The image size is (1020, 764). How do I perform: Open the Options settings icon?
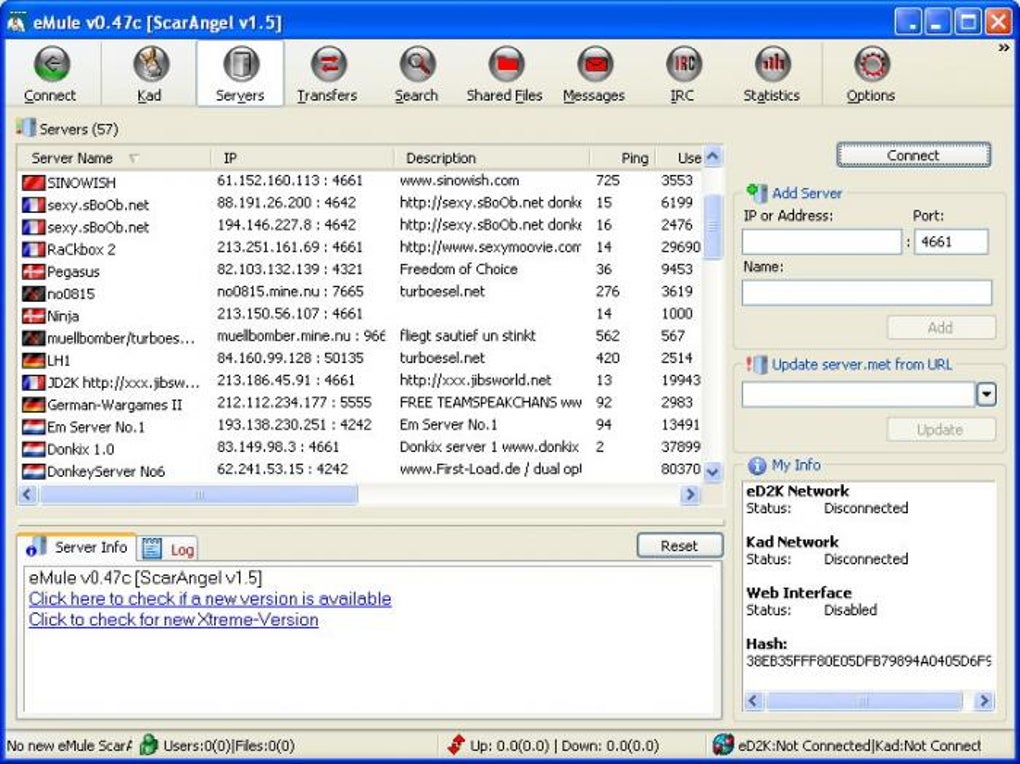point(870,75)
